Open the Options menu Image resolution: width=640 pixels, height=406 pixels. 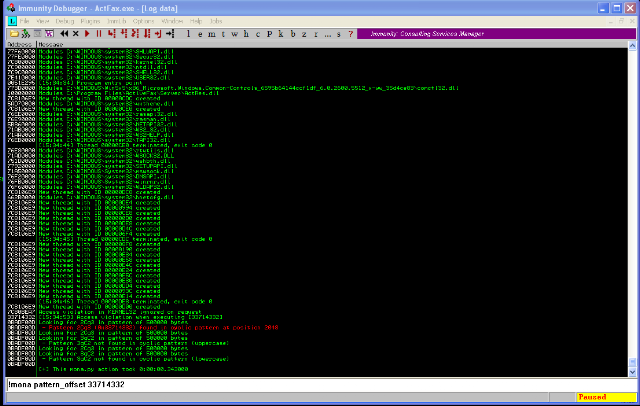(x=143, y=21)
